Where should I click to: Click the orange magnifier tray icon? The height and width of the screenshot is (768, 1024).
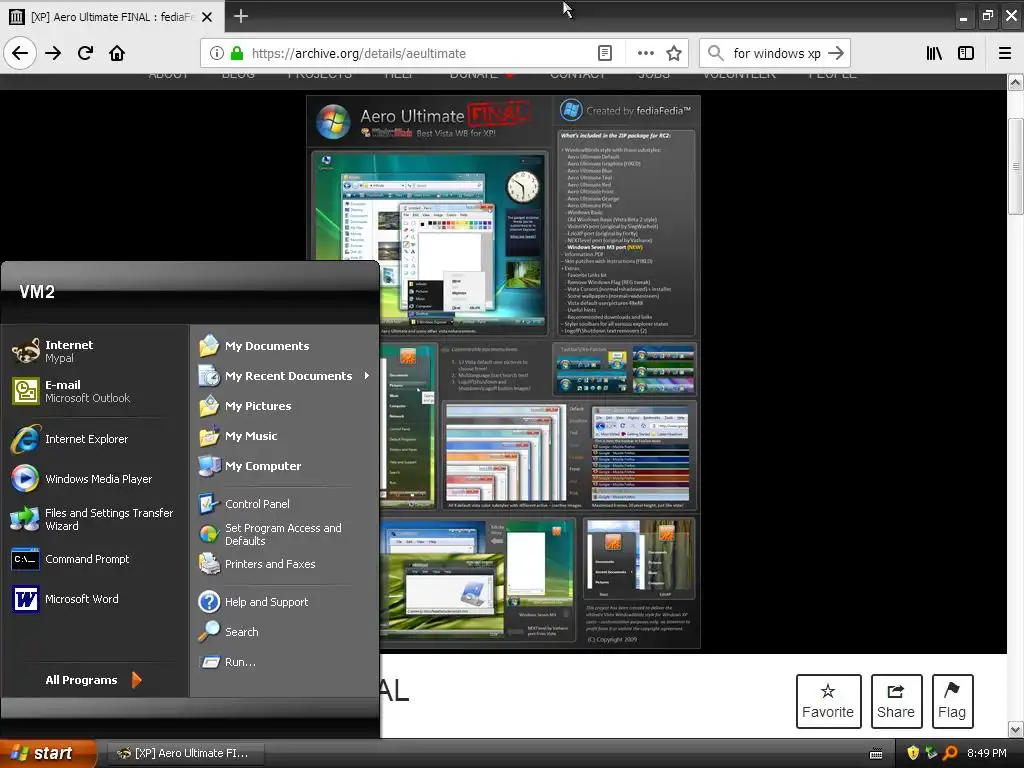pyautogui.click(x=950, y=753)
